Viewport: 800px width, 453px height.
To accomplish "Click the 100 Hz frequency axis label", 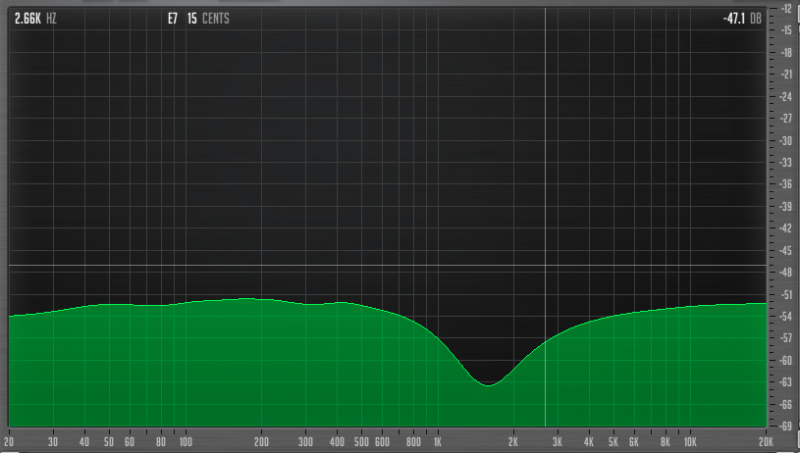I will click(185, 441).
